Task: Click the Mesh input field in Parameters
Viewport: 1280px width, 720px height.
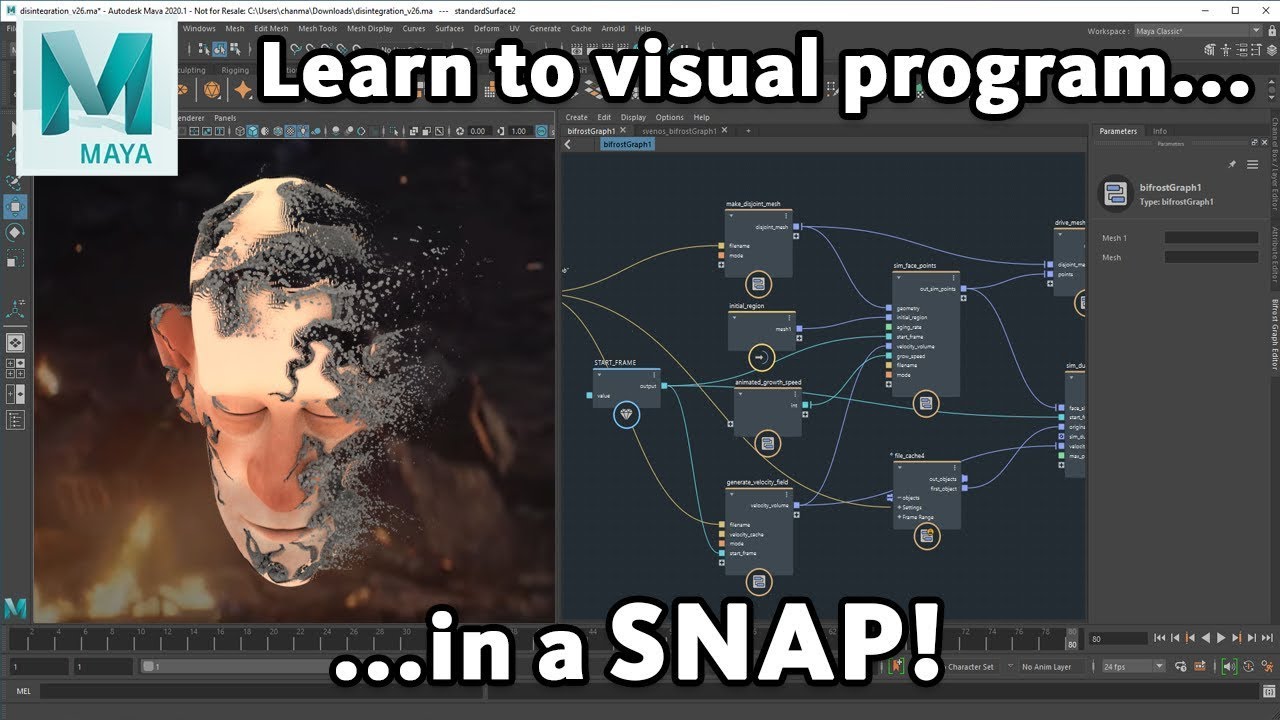Action: point(1211,258)
